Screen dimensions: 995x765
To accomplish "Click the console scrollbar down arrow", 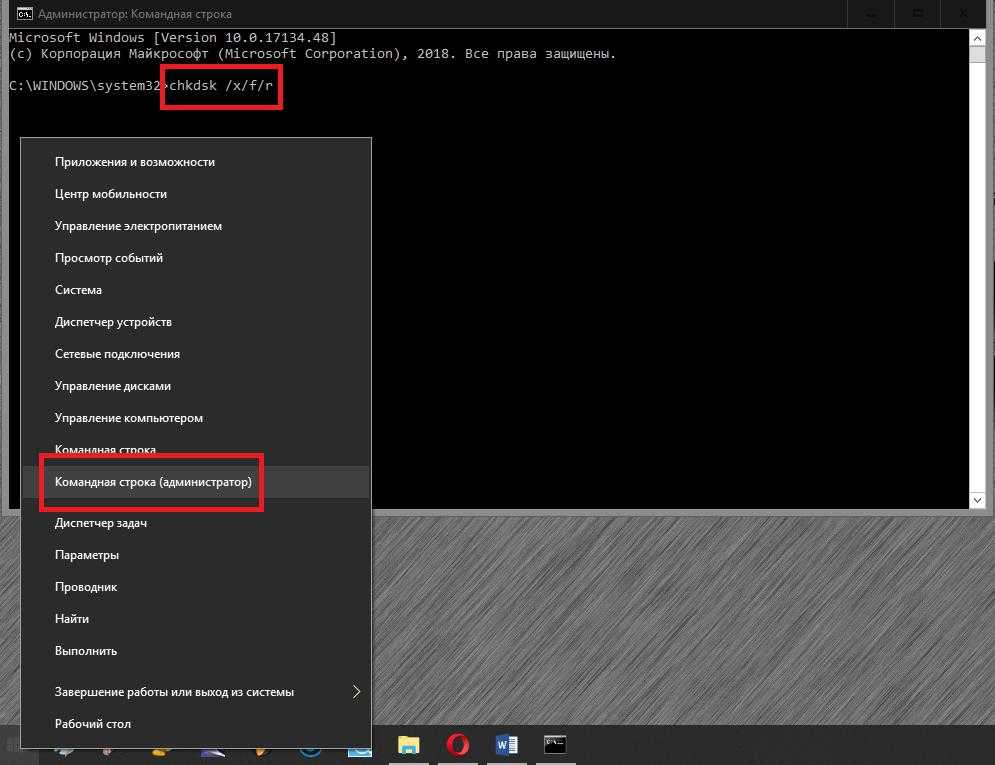I will coord(978,498).
